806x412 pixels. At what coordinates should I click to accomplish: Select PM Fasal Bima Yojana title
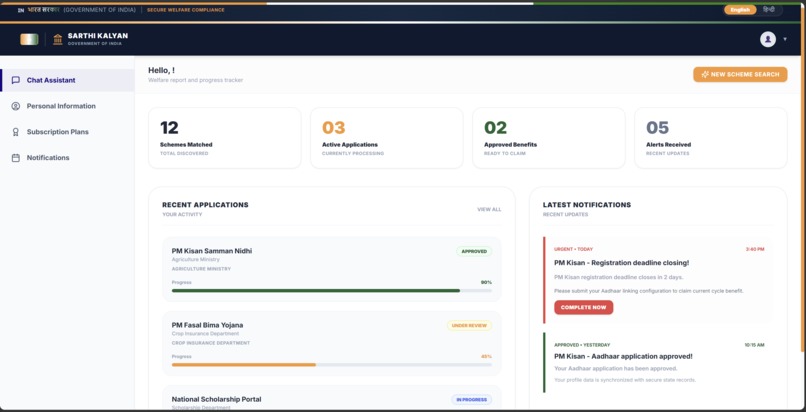tap(207, 325)
